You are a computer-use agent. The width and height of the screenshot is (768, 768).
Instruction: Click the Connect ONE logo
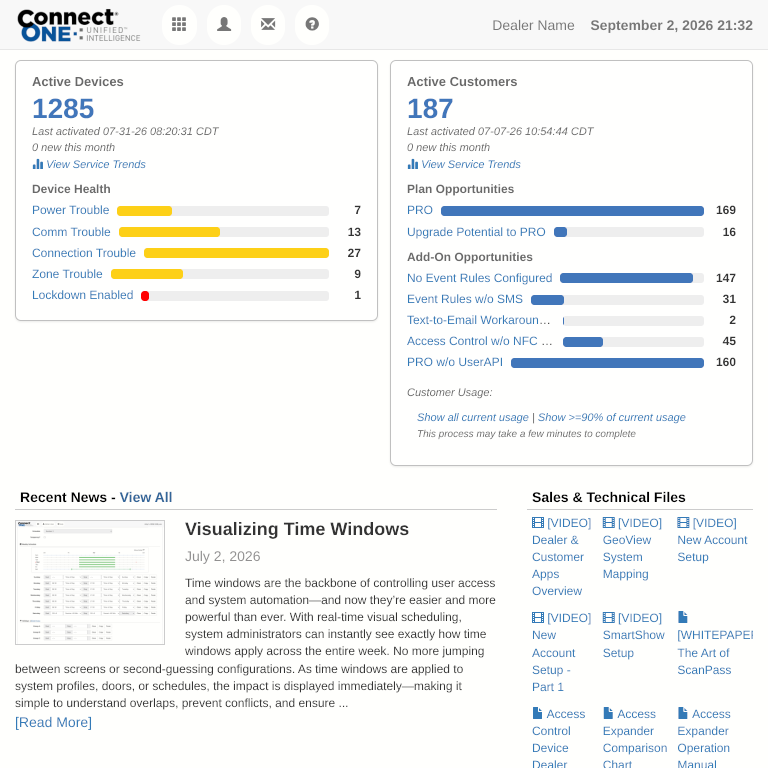point(79,25)
